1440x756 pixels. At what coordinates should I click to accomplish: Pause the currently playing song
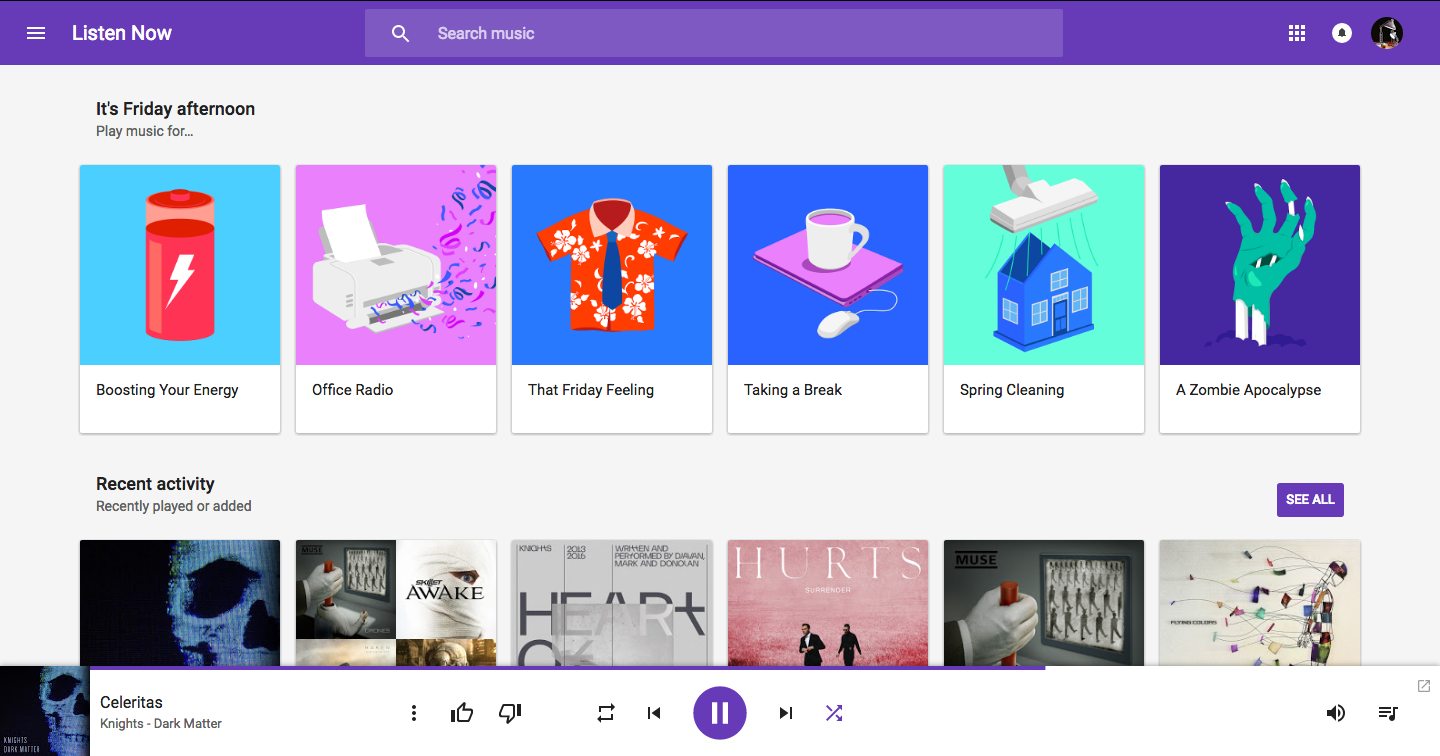[720, 713]
